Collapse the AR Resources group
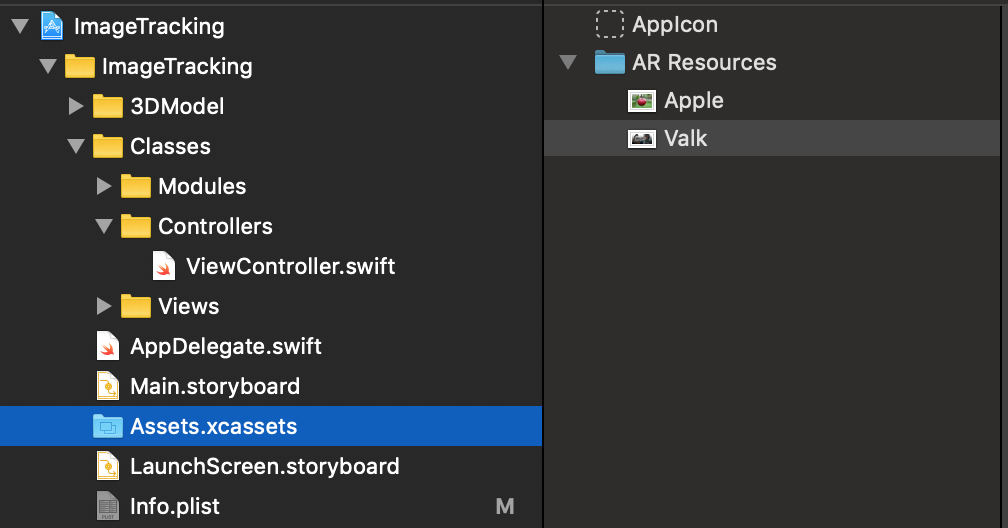This screenshot has height=528, width=1008. click(569, 62)
